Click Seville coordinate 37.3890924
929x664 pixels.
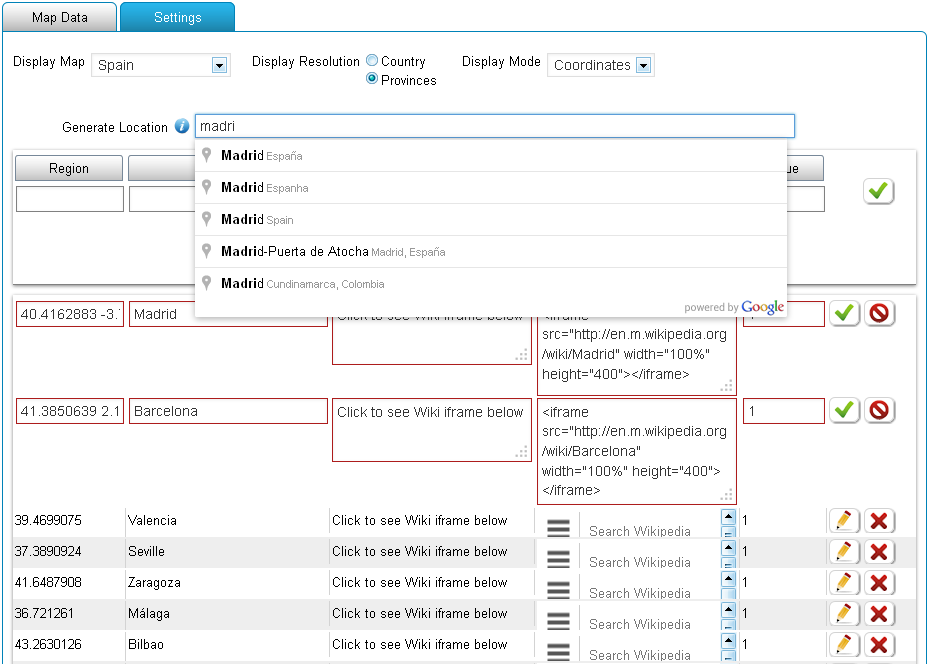(48, 551)
